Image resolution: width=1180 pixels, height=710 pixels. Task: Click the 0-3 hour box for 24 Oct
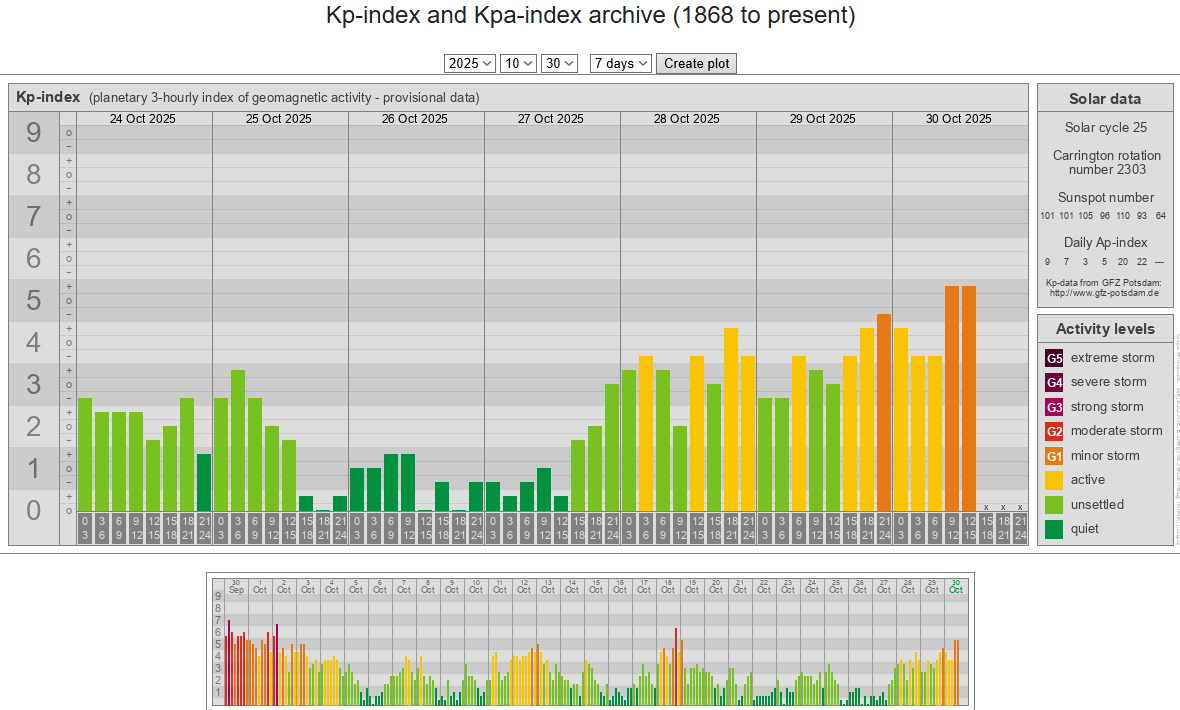point(85,529)
